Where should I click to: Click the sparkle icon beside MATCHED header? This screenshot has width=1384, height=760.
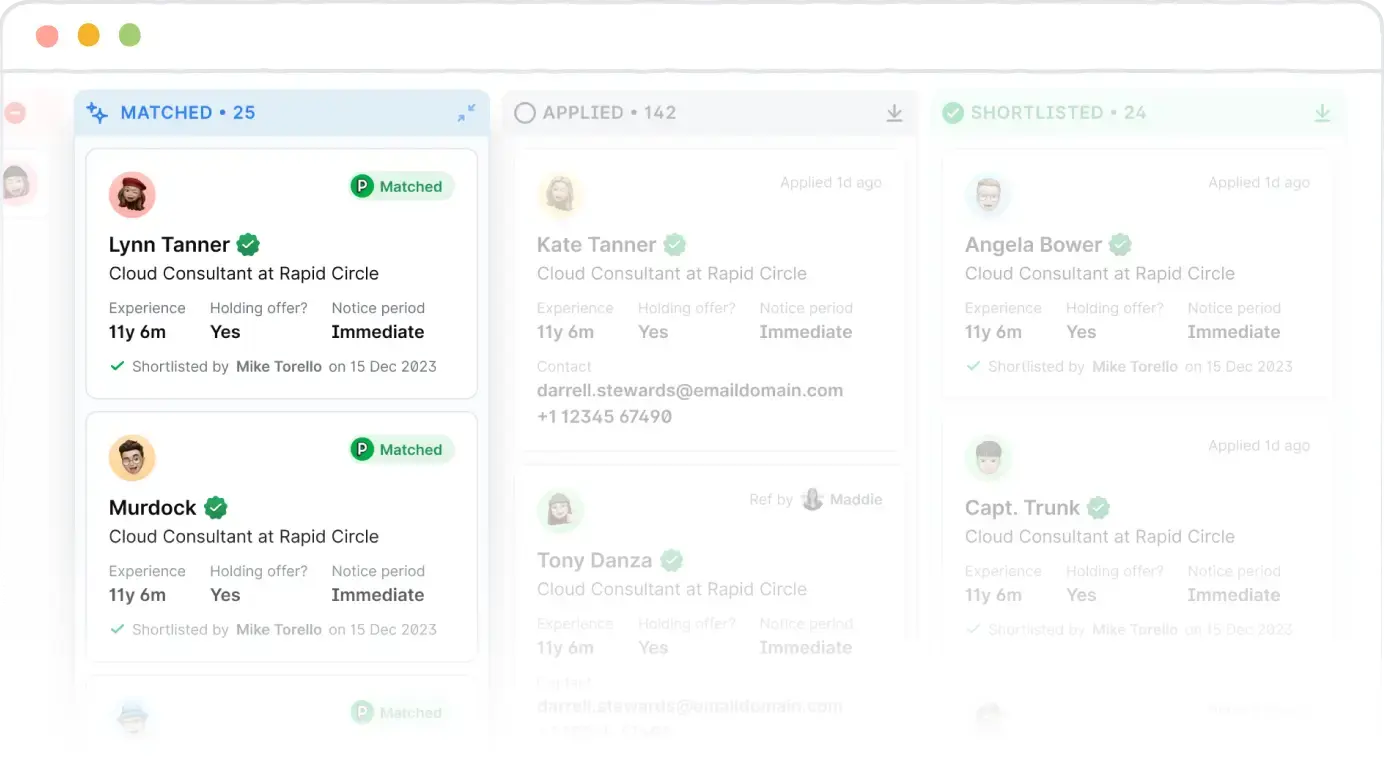pyautogui.click(x=96, y=113)
